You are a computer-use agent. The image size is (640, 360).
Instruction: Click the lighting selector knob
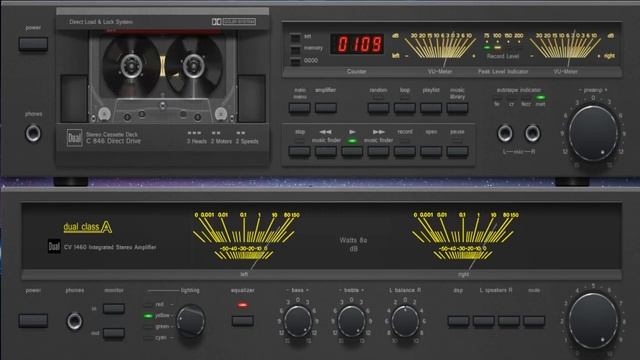pyautogui.click(x=191, y=321)
